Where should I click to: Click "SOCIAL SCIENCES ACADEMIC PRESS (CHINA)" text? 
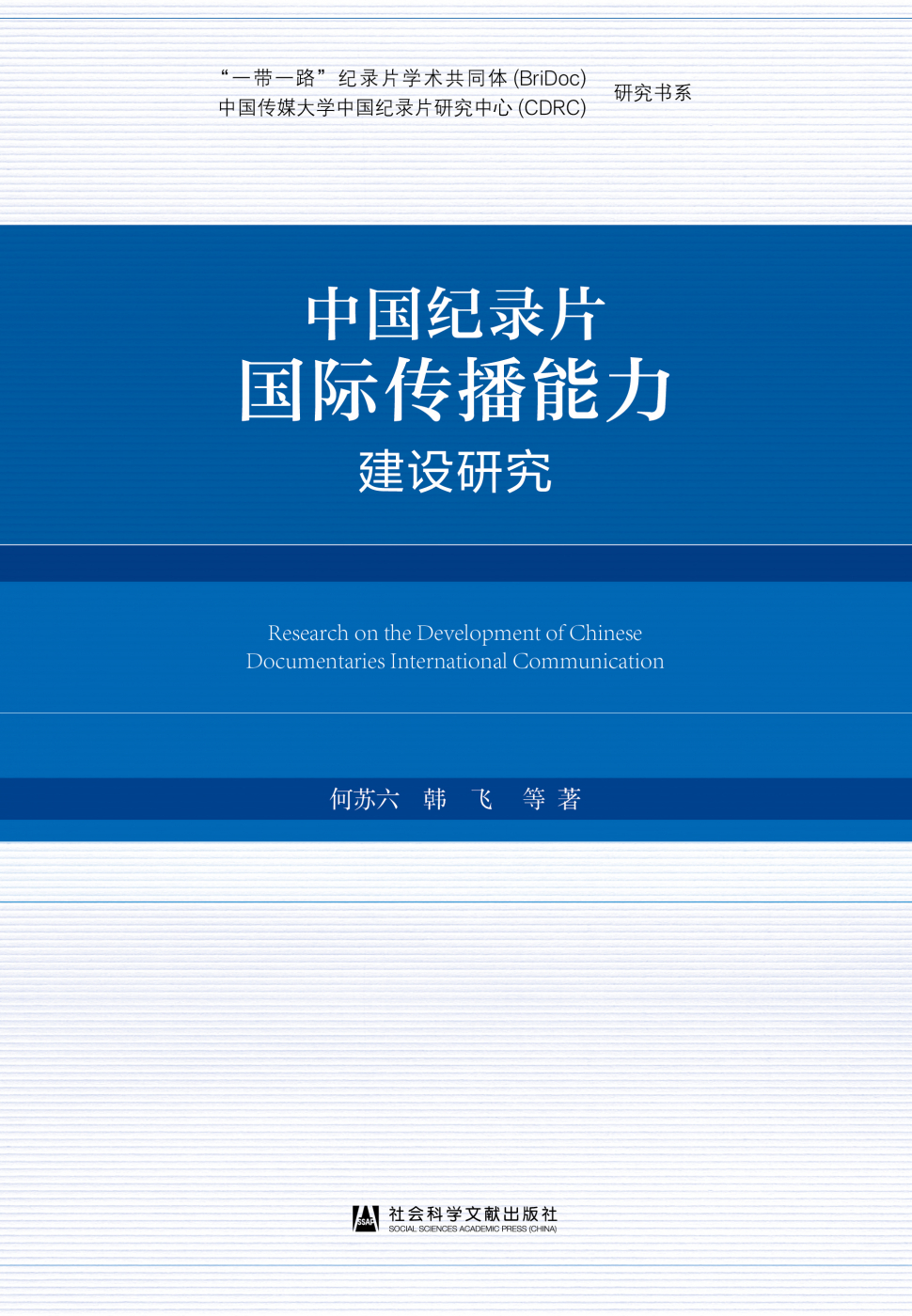(x=473, y=1229)
